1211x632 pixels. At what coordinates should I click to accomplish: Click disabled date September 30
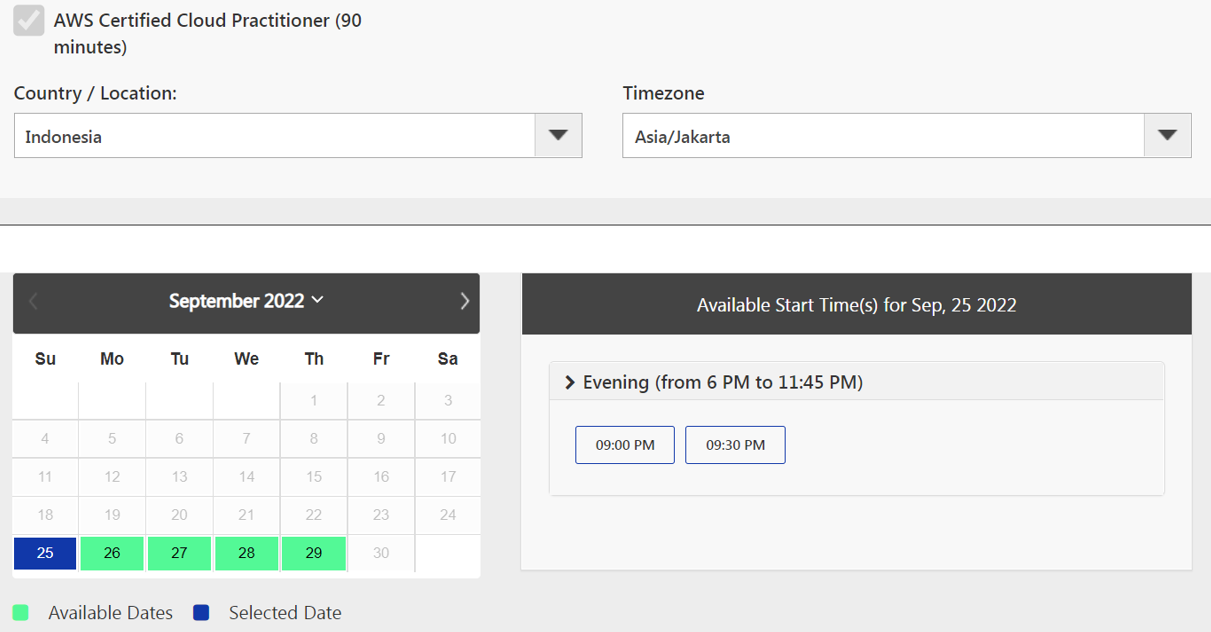[x=381, y=553]
